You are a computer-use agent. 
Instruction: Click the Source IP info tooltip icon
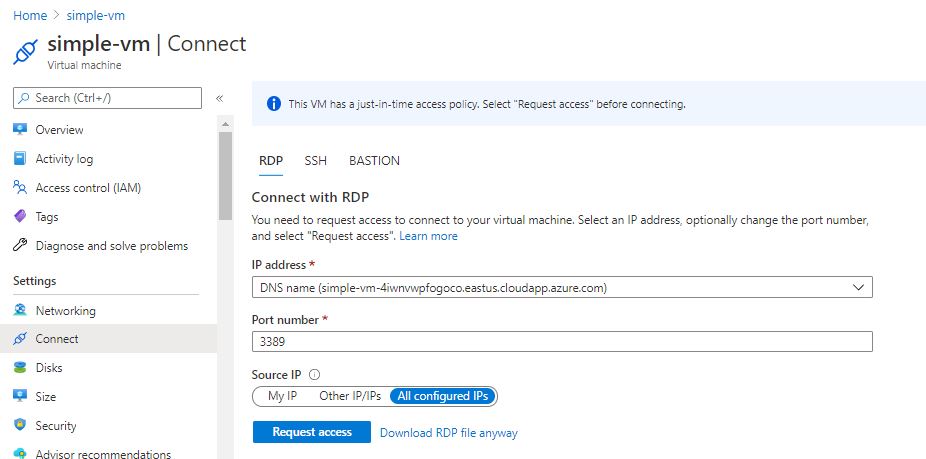pyautogui.click(x=314, y=375)
